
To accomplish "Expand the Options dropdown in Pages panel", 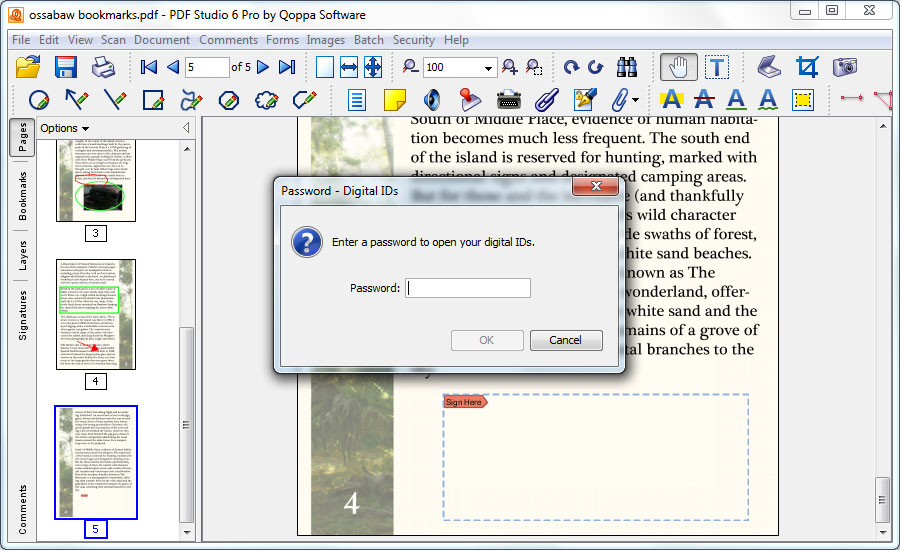I will 64,128.
